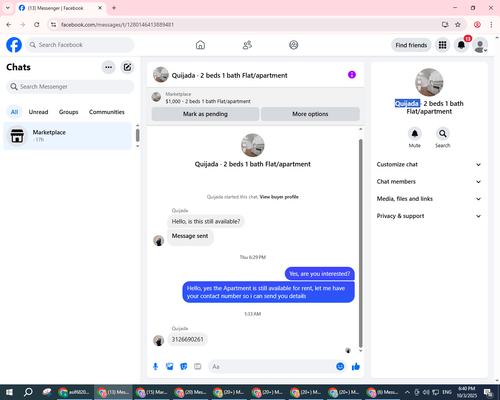
Task: Click the install app icon in address bar
Action: click(x=445, y=25)
